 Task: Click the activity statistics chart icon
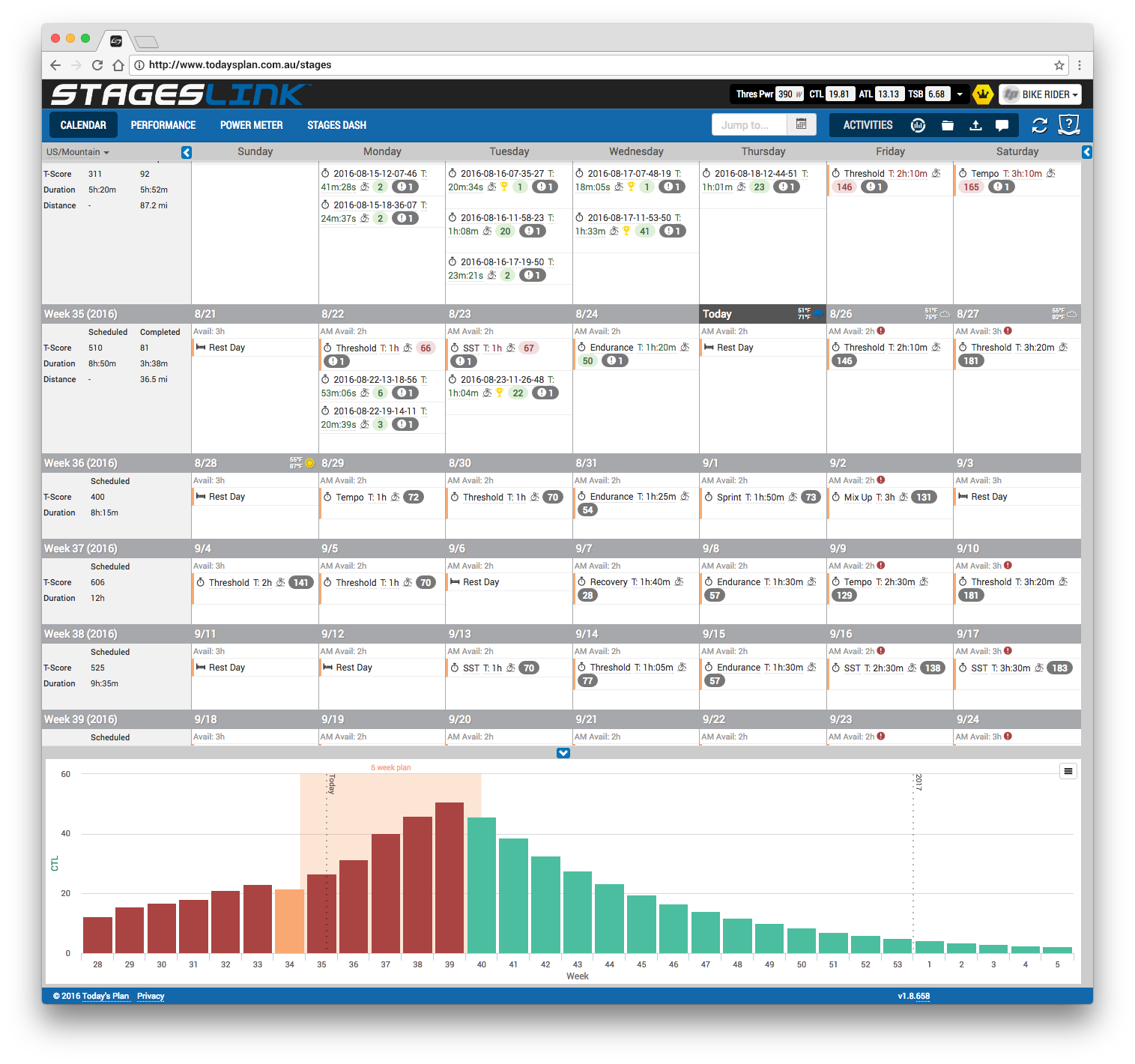click(918, 125)
